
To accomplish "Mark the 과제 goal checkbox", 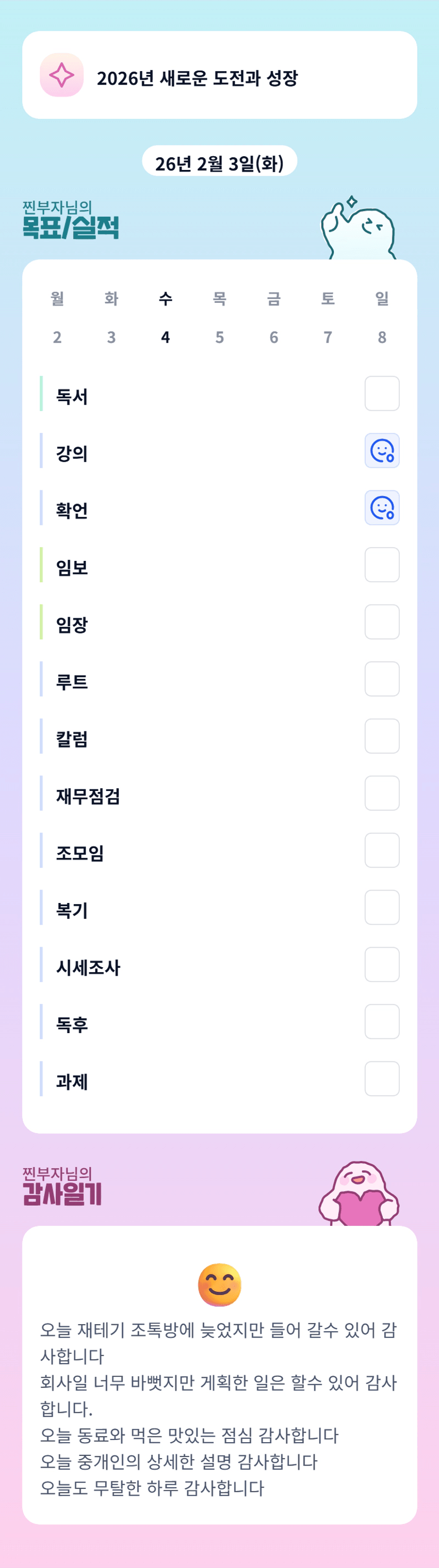I will (382, 1079).
